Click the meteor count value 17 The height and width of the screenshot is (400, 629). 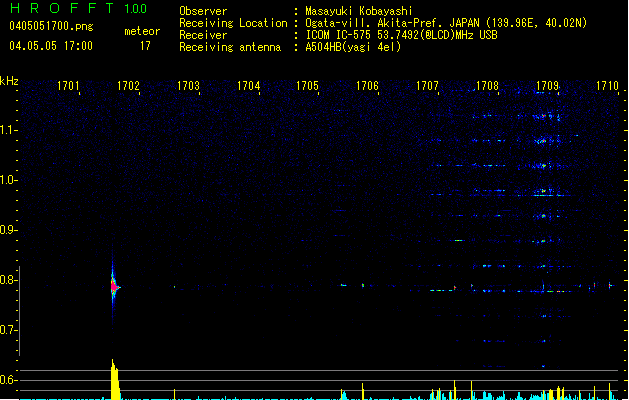coord(145,46)
